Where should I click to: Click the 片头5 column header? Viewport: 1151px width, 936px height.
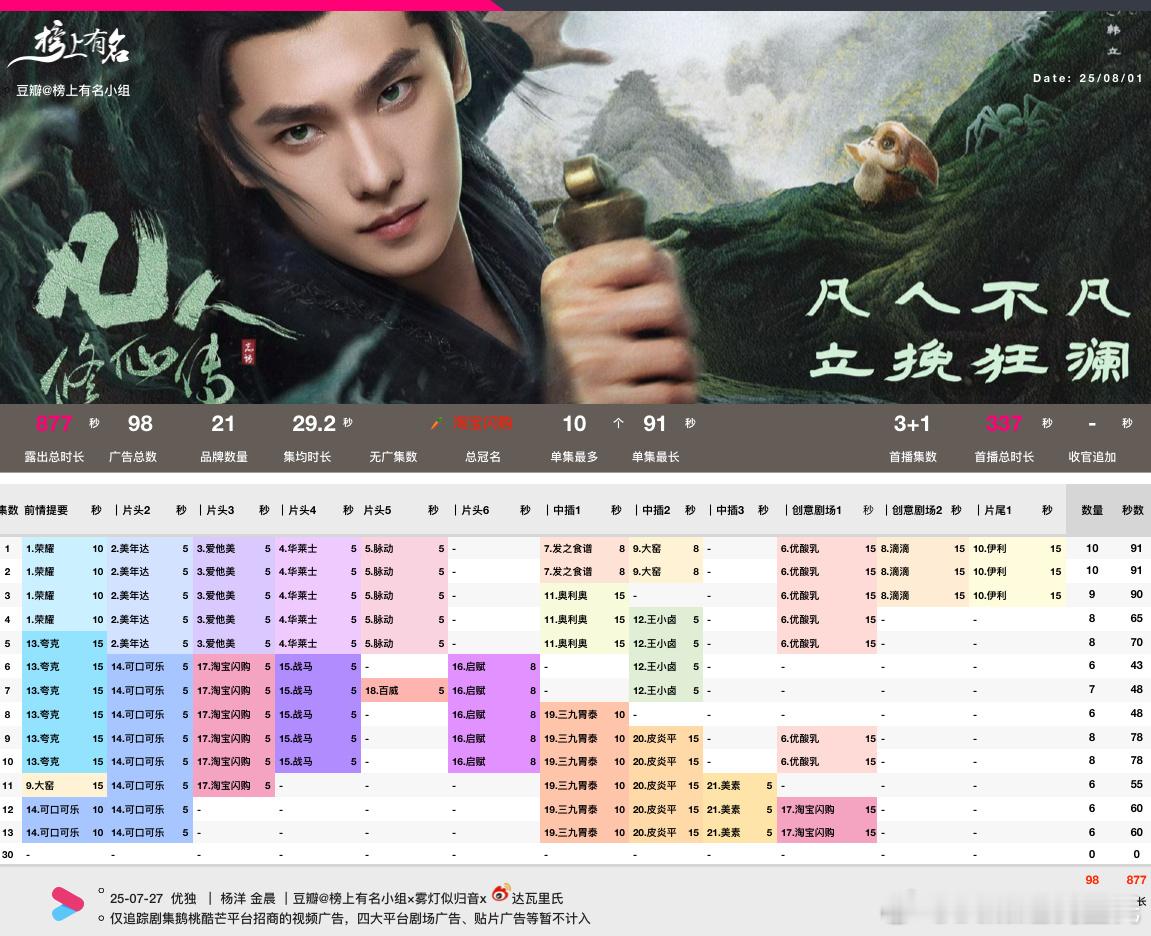pos(377,509)
